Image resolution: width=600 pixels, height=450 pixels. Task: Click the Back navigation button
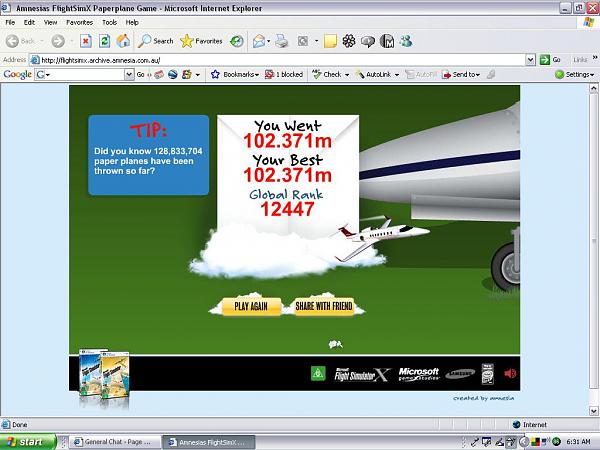pyautogui.click(x=20, y=41)
